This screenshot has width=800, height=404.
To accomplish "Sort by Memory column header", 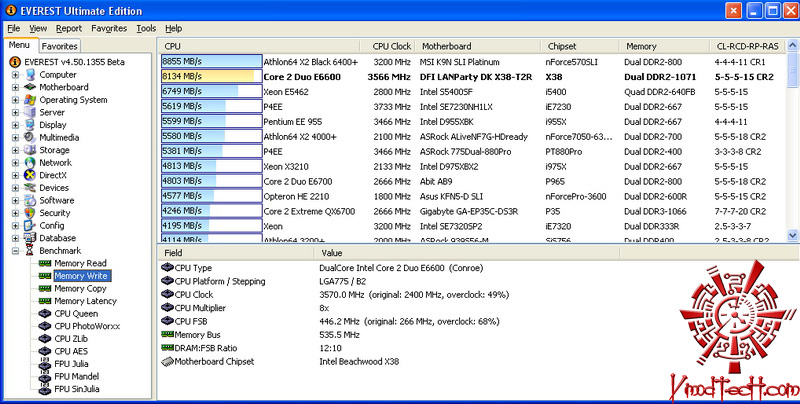I will point(664,46).
